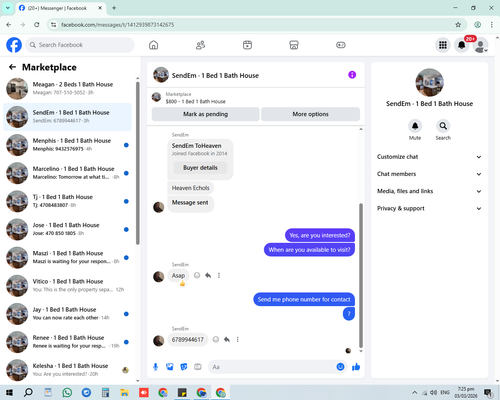Click the Messenger | Facebook browser tab
The width and height of the screenshot is (500, 400).
tap(60, 8)
